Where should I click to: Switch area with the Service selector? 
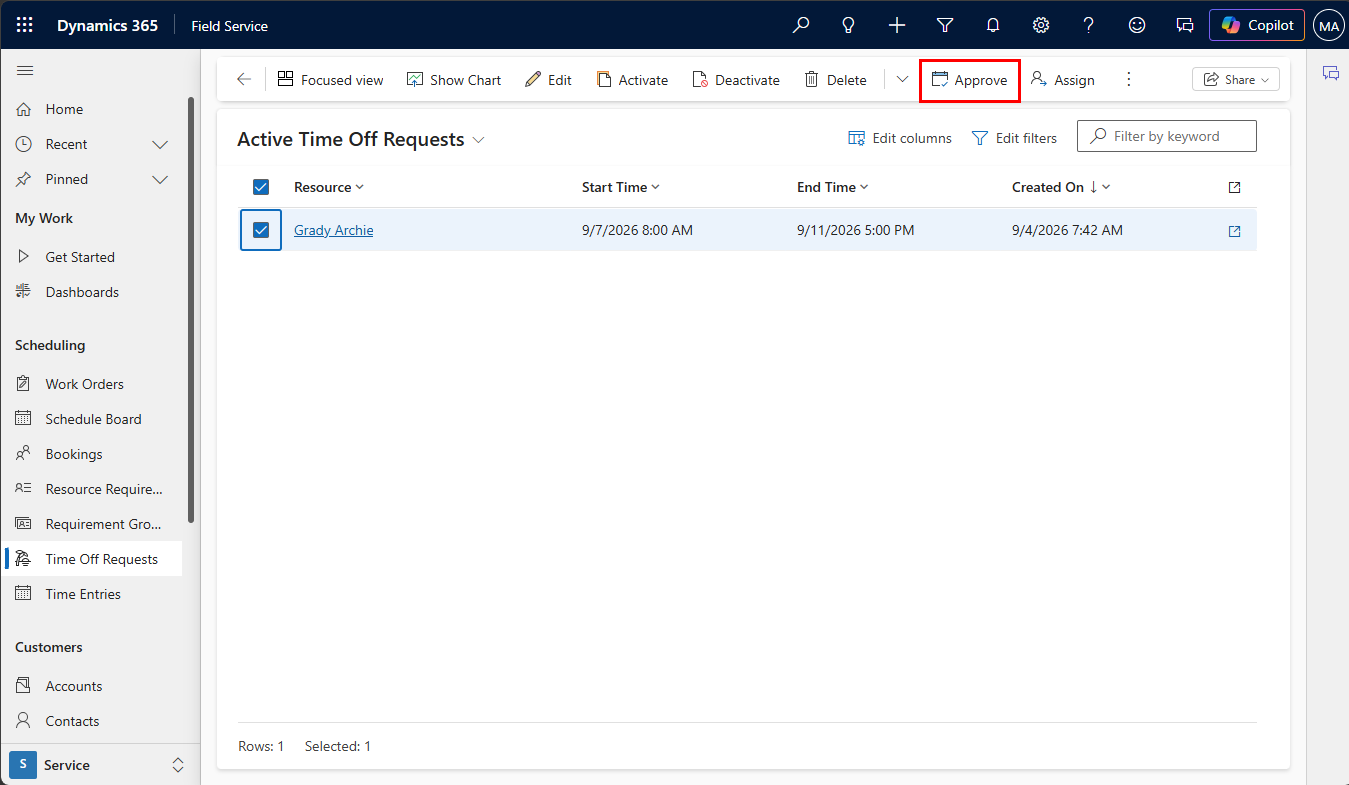point(98,765)
